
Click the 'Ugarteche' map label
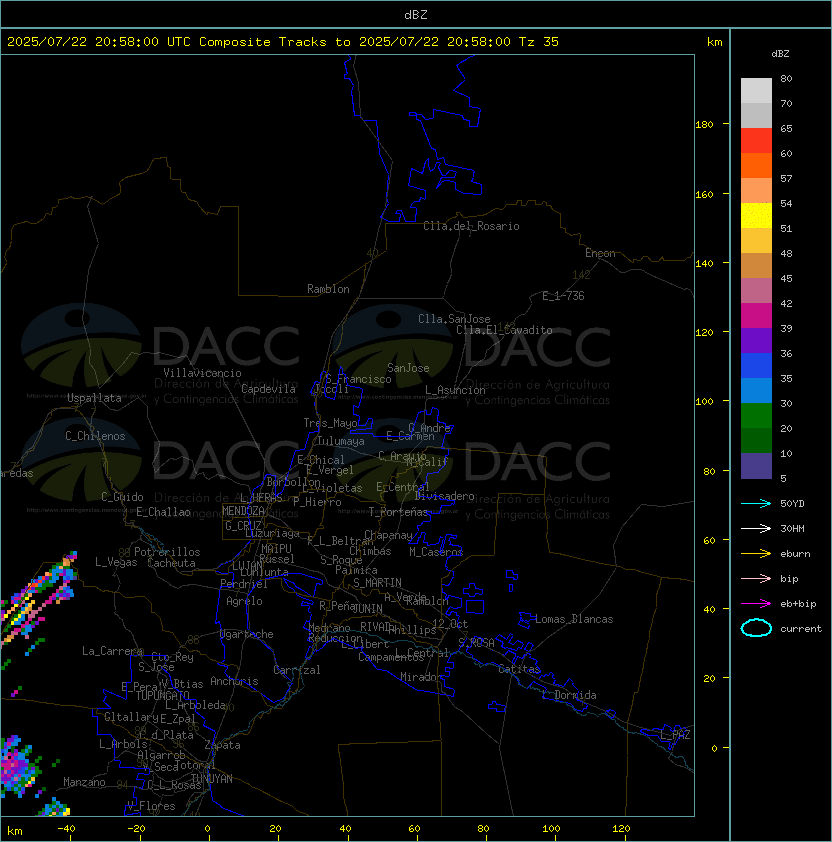point(247,634)
